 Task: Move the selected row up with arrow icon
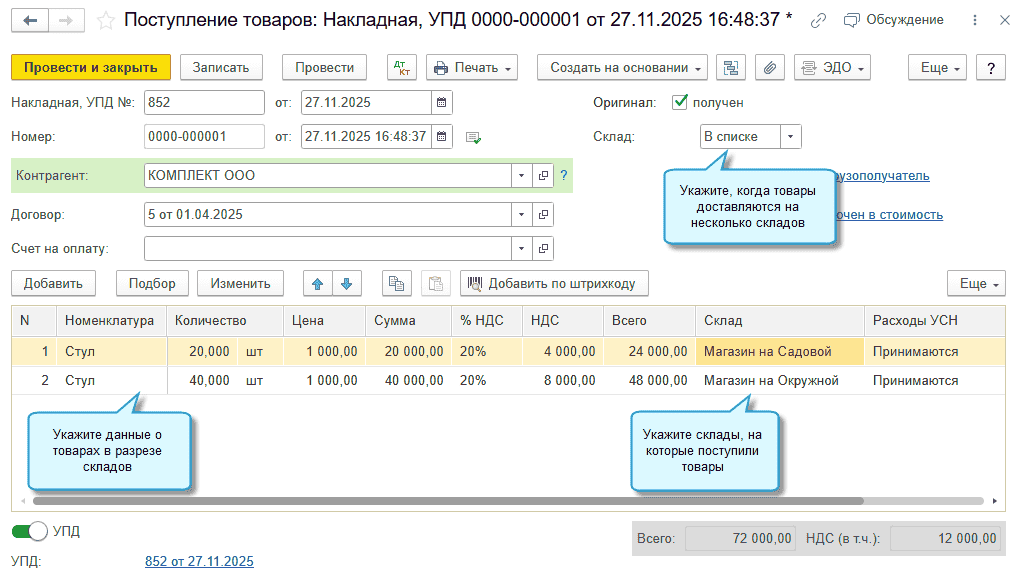point(318,283)
